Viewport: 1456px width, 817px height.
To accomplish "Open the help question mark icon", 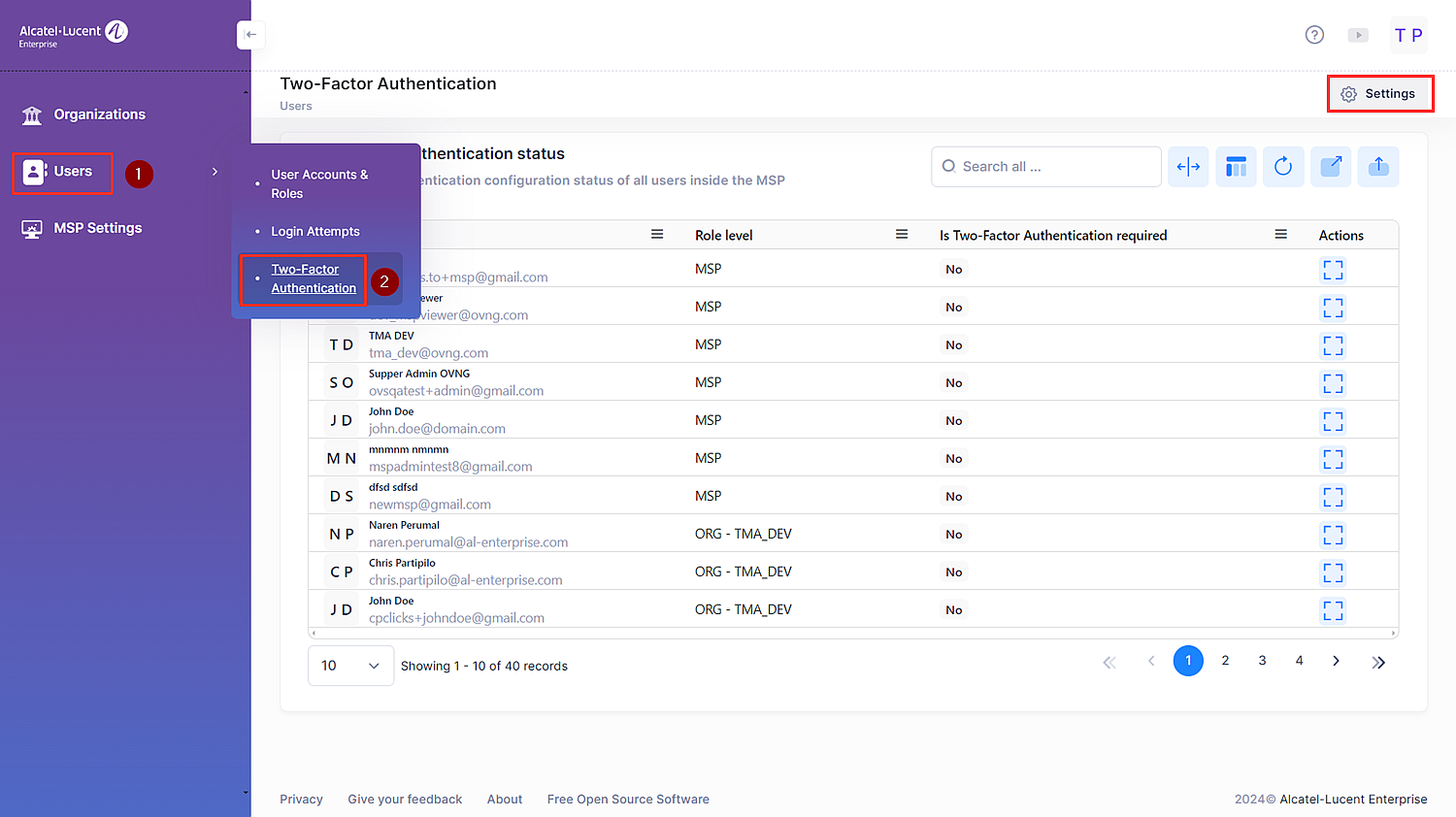I will (x=1314, y=35).
